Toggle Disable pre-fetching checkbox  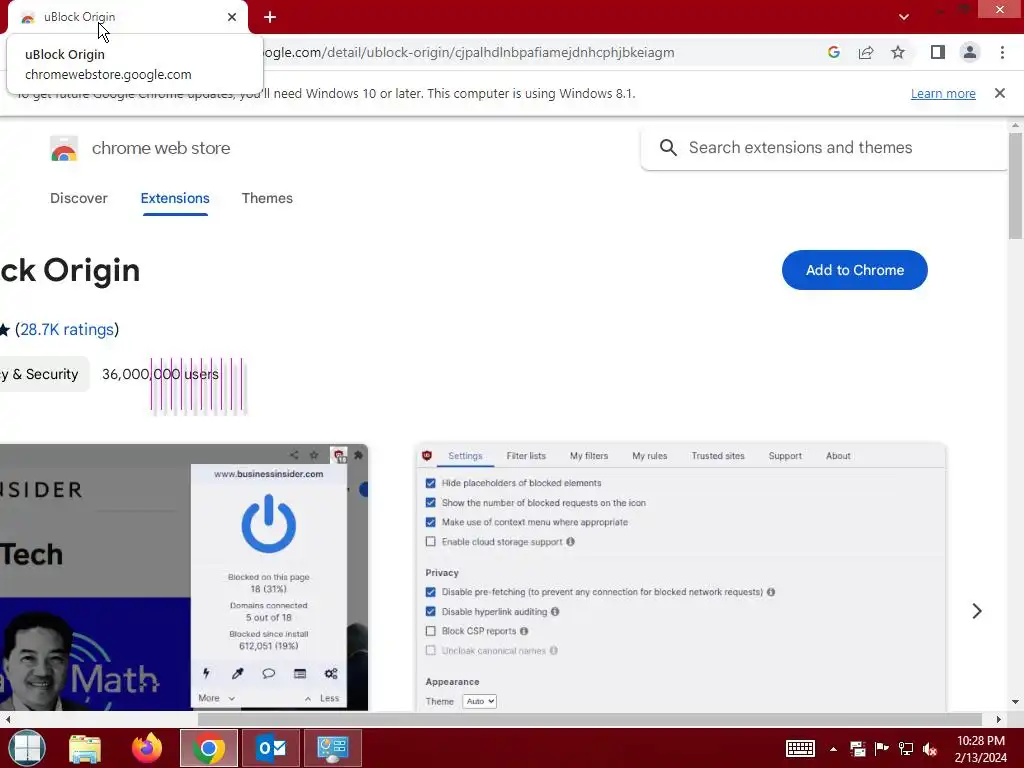tap(430, 592)
